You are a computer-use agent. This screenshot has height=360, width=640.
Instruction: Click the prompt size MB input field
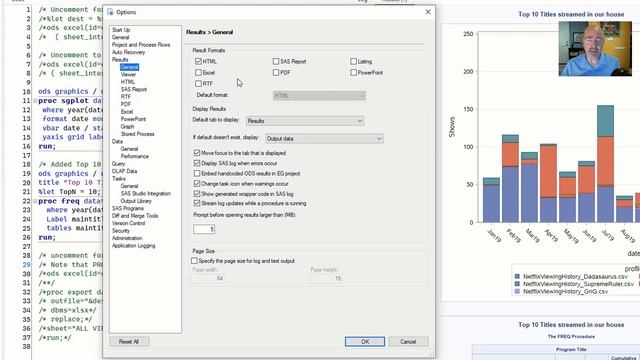pos(204,229)
